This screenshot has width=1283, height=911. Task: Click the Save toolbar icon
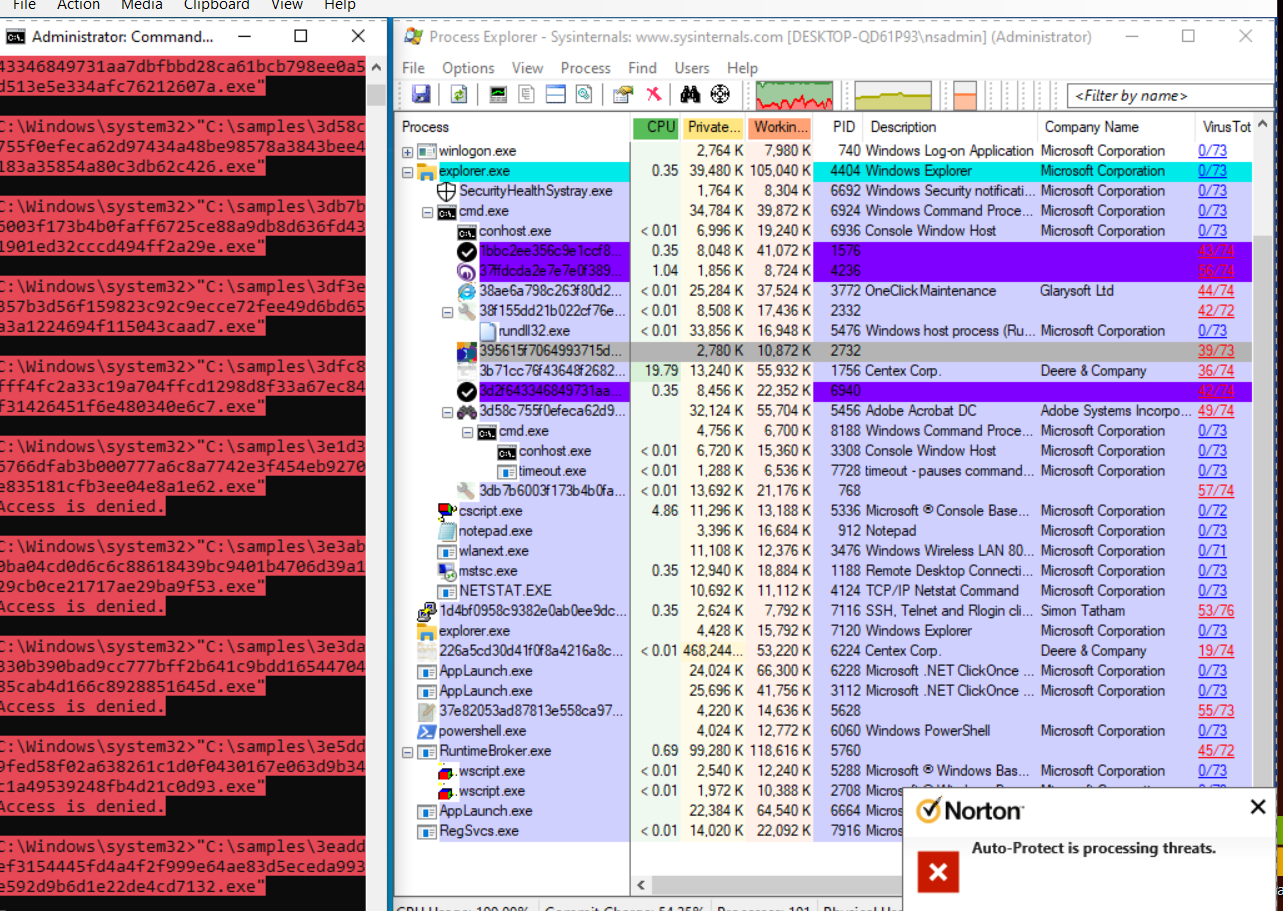421,95
